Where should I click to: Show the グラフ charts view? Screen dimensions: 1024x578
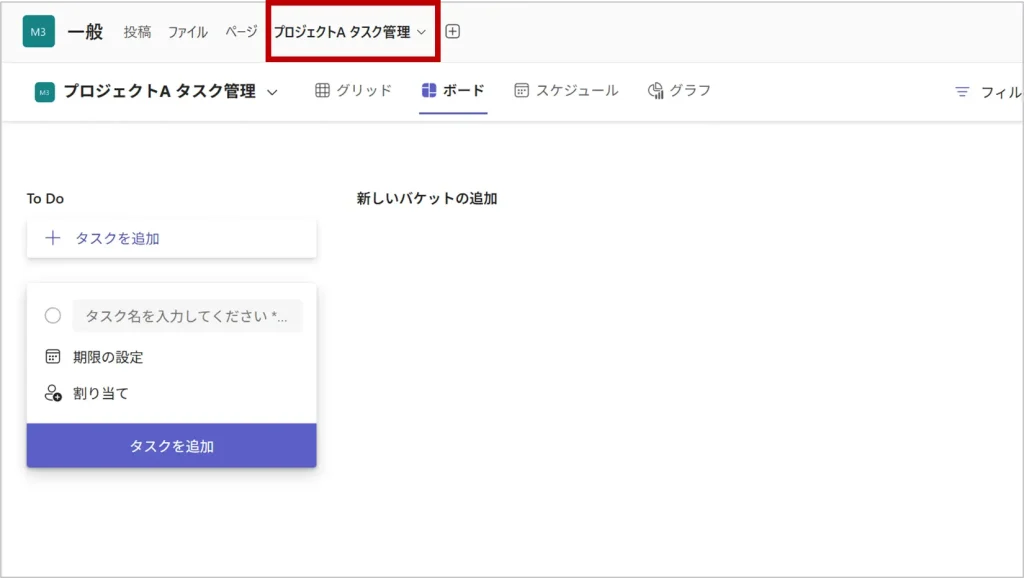coord(679,91)
